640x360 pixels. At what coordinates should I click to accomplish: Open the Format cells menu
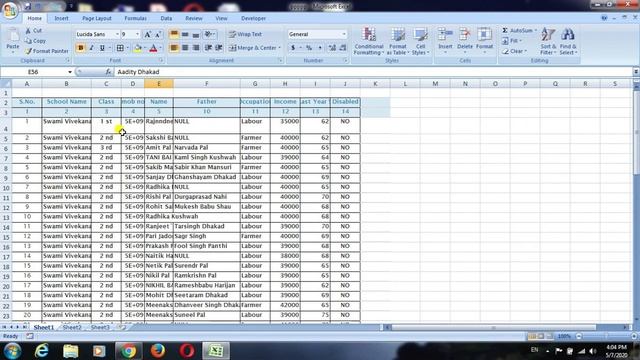click(484, 40)
